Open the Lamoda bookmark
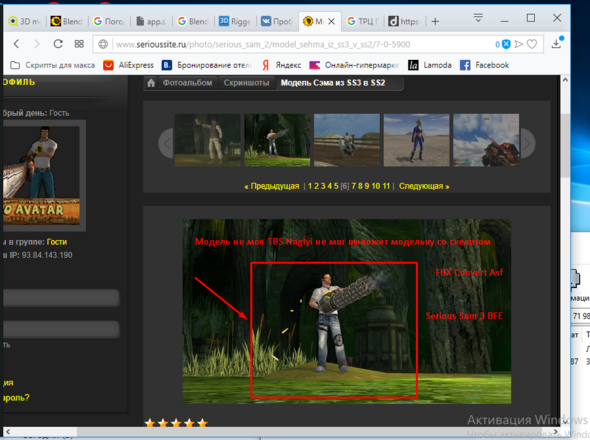 430,65
